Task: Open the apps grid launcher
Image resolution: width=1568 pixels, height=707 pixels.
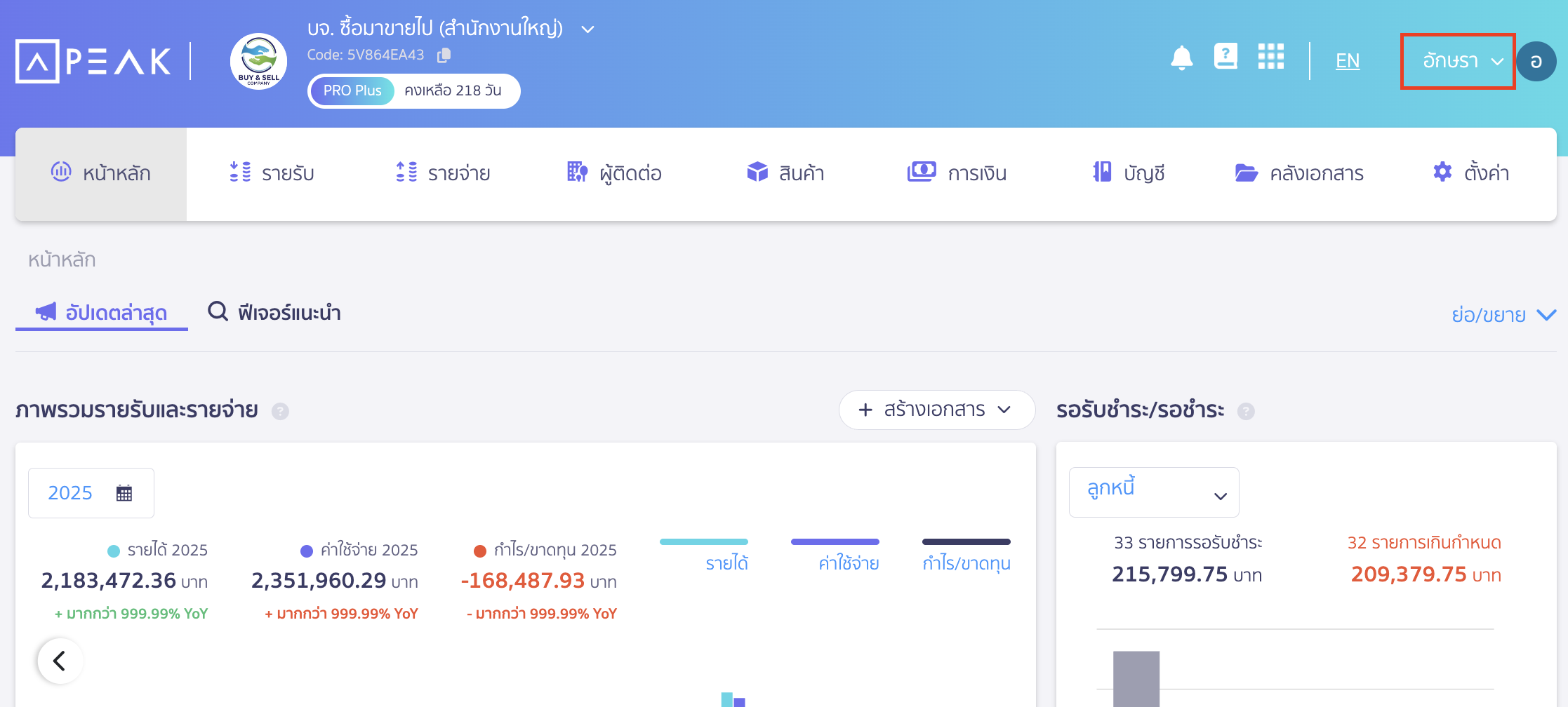Action: click(1270, 58)
